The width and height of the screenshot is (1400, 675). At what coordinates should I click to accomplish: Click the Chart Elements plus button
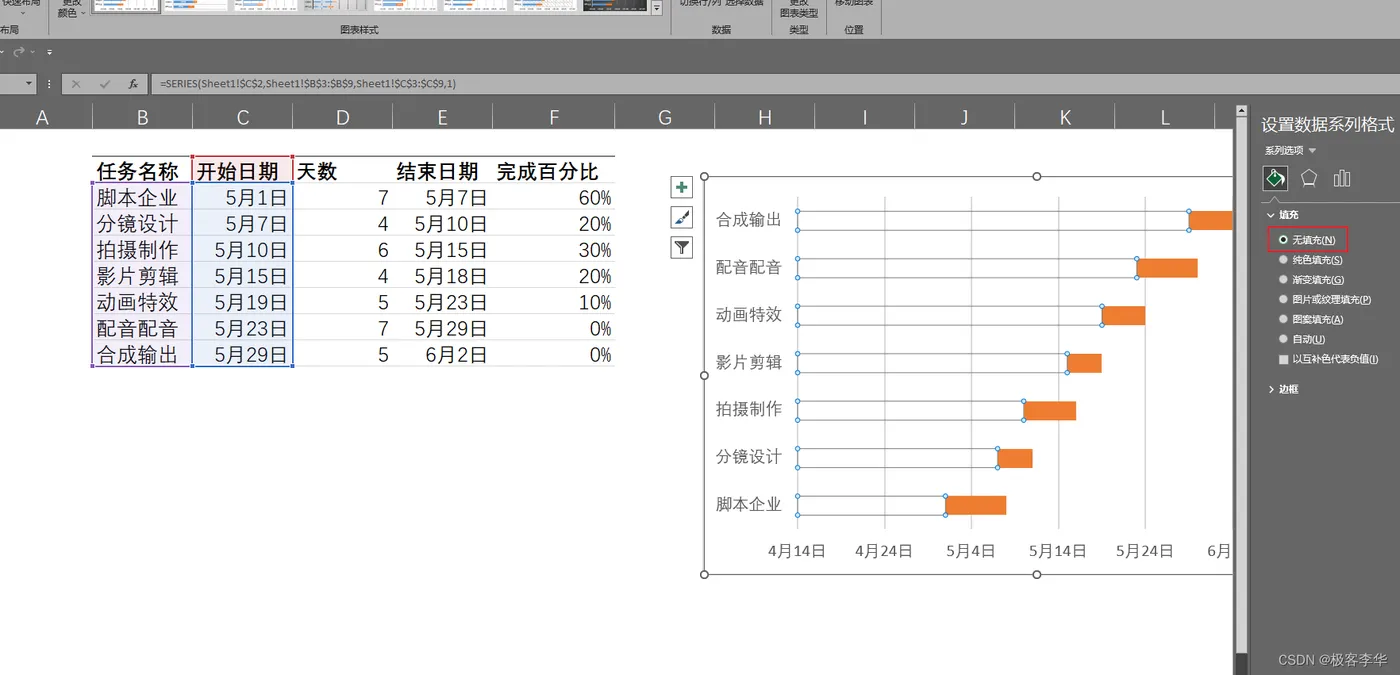[682, 187]
